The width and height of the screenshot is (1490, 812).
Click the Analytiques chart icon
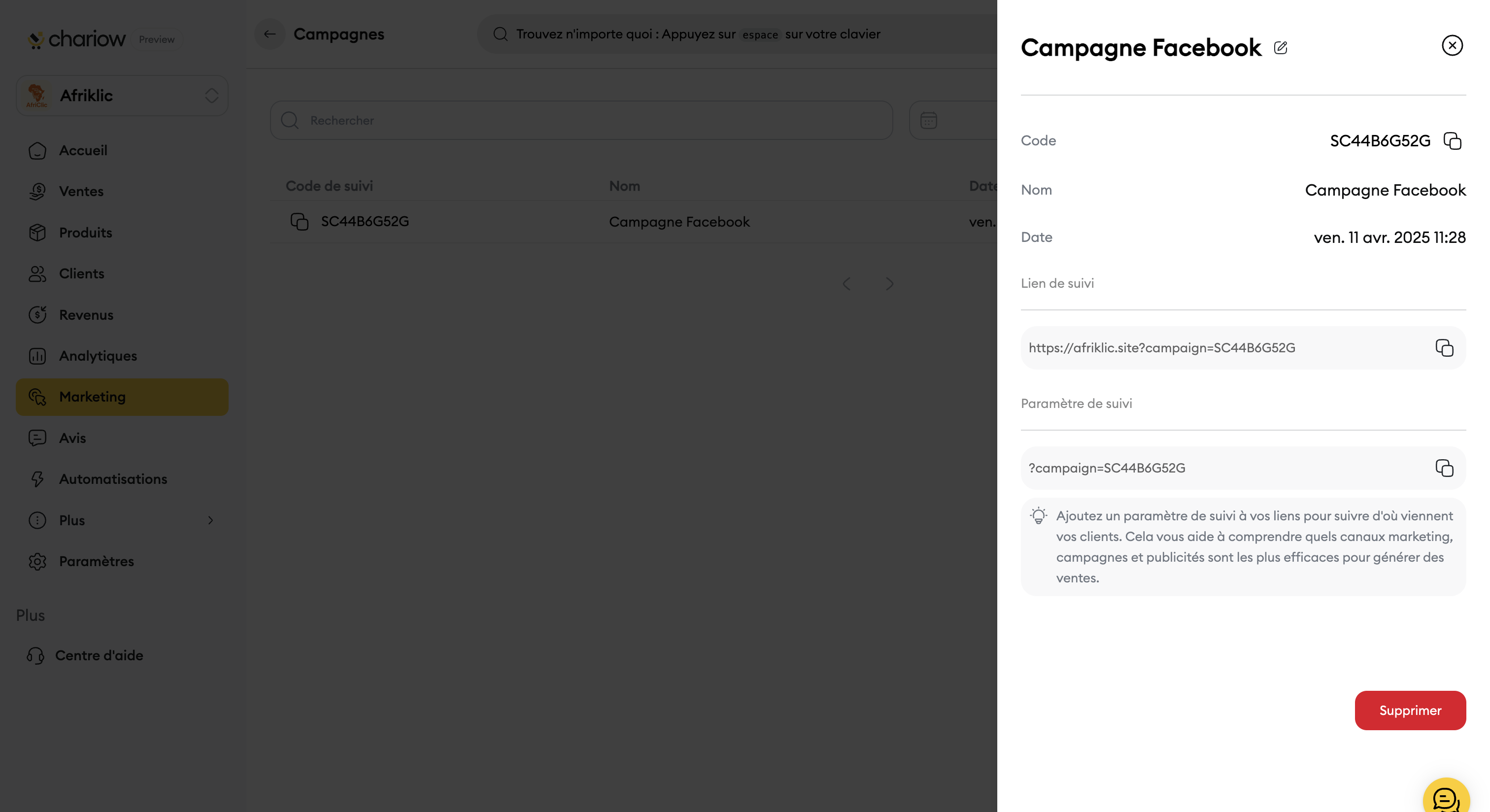[37, 356]
